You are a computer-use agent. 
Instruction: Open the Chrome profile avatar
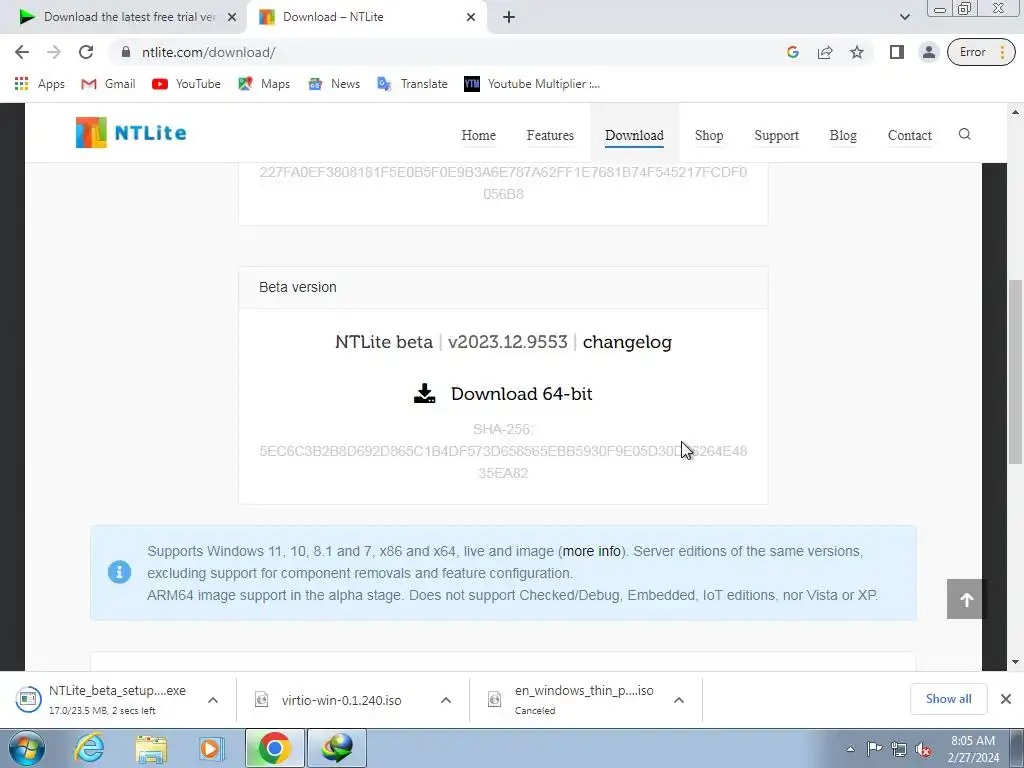click(x=929, y=52)
